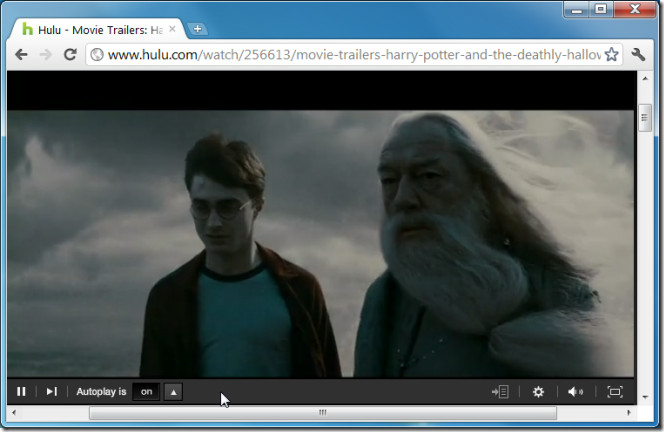
Task: Click the horizontal scrollbar thumb
Action: pos(323,413)
